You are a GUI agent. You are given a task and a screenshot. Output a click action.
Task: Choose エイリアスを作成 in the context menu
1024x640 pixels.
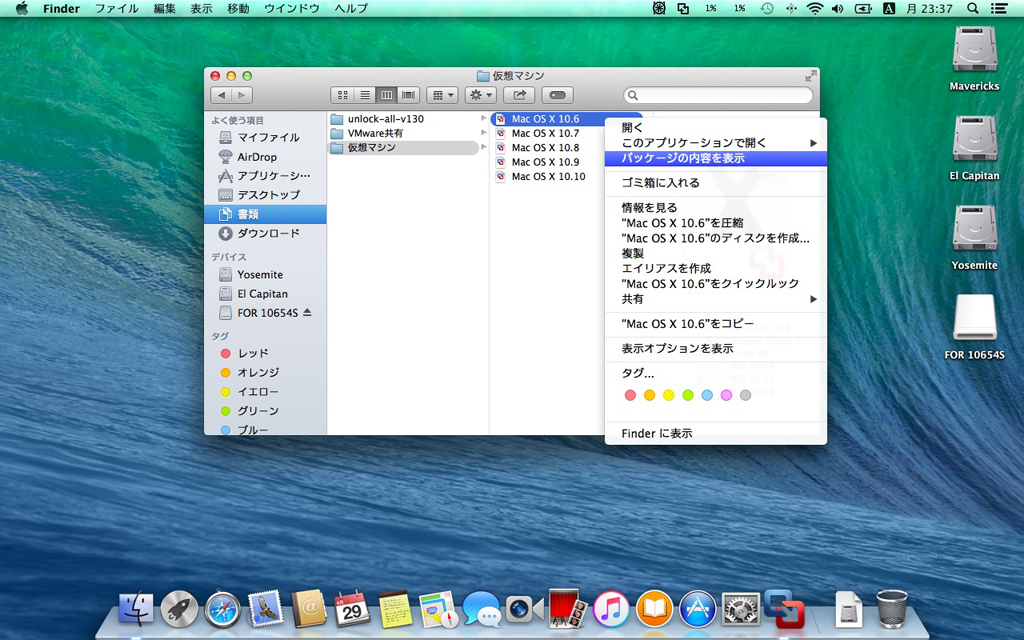click(x=716, y=268)
